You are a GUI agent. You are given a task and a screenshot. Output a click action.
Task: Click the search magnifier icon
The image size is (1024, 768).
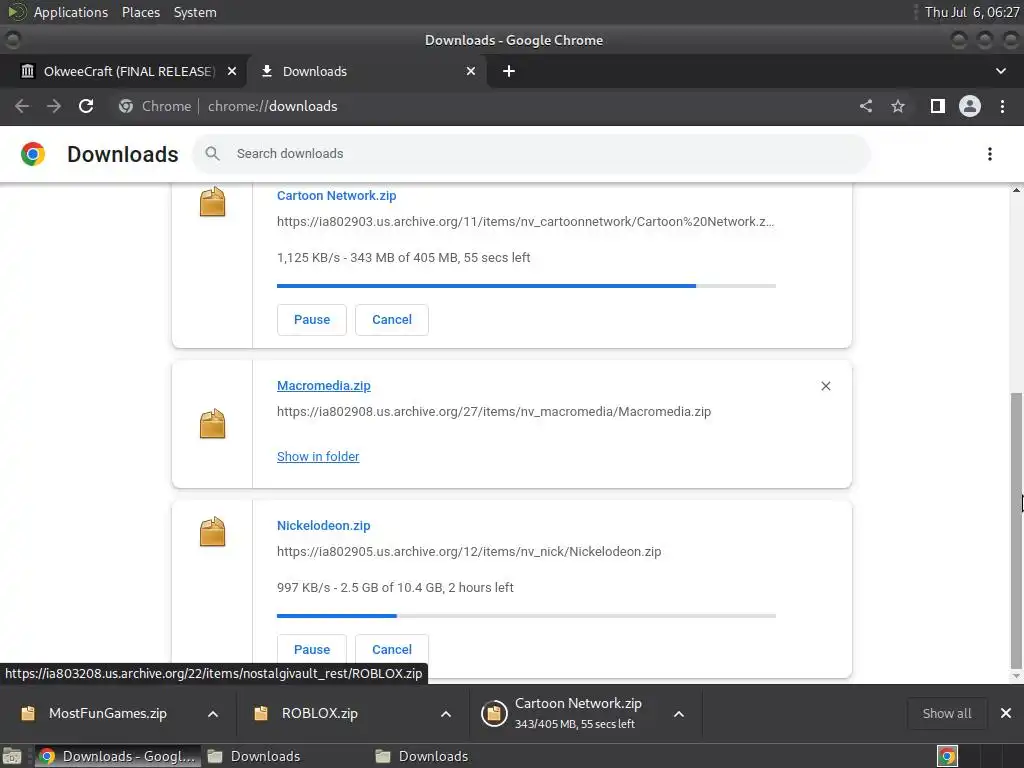point(212,153)
